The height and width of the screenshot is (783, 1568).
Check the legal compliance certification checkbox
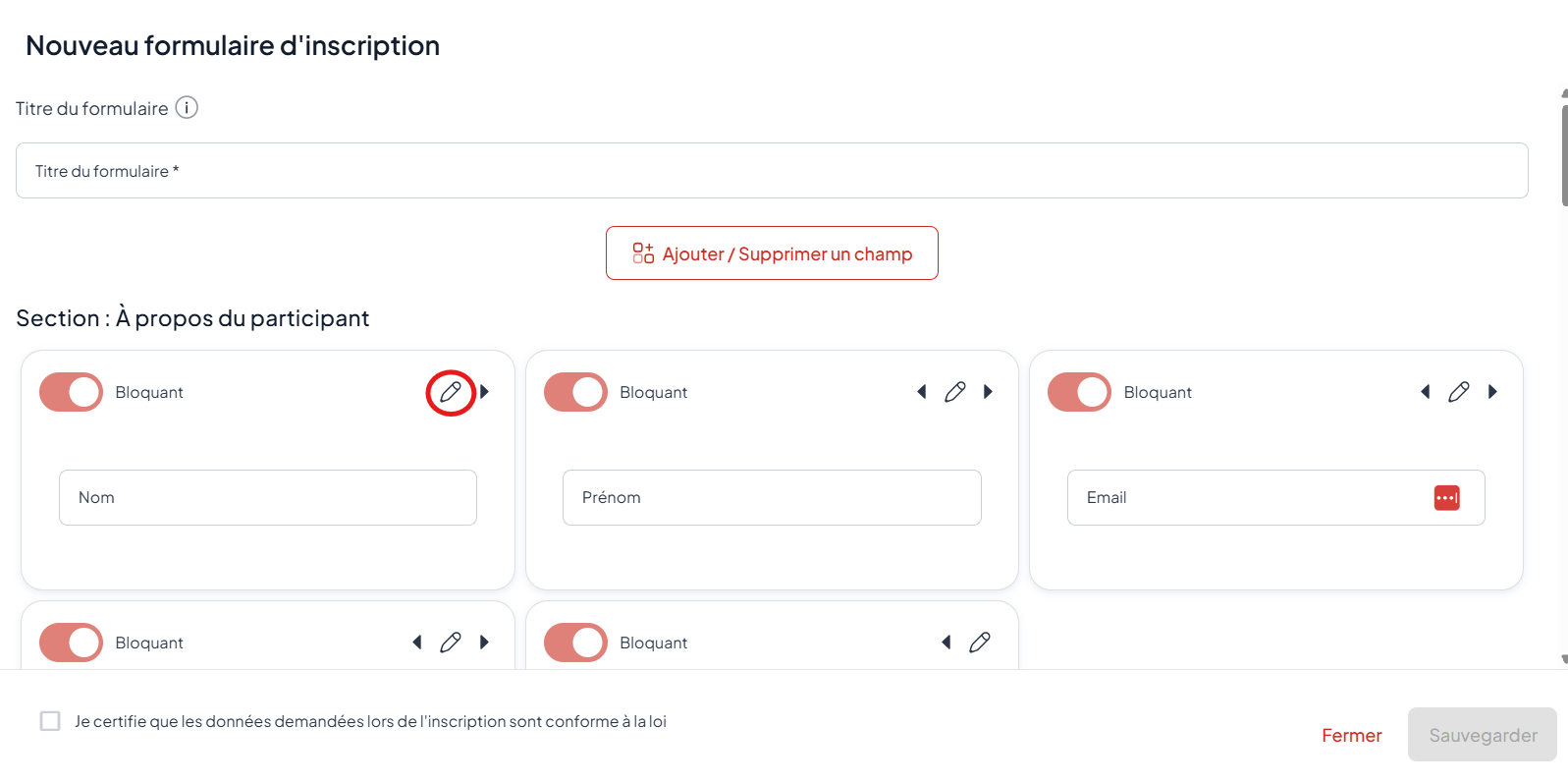tap(50, 721)
